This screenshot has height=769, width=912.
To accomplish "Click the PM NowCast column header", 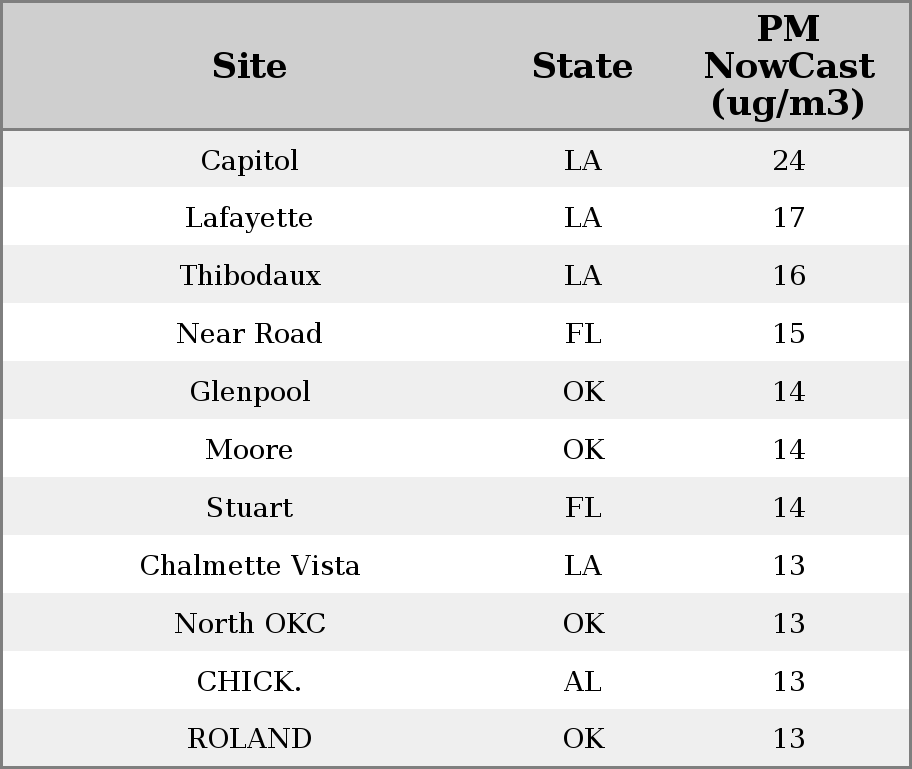I will (x=788, y=66).
